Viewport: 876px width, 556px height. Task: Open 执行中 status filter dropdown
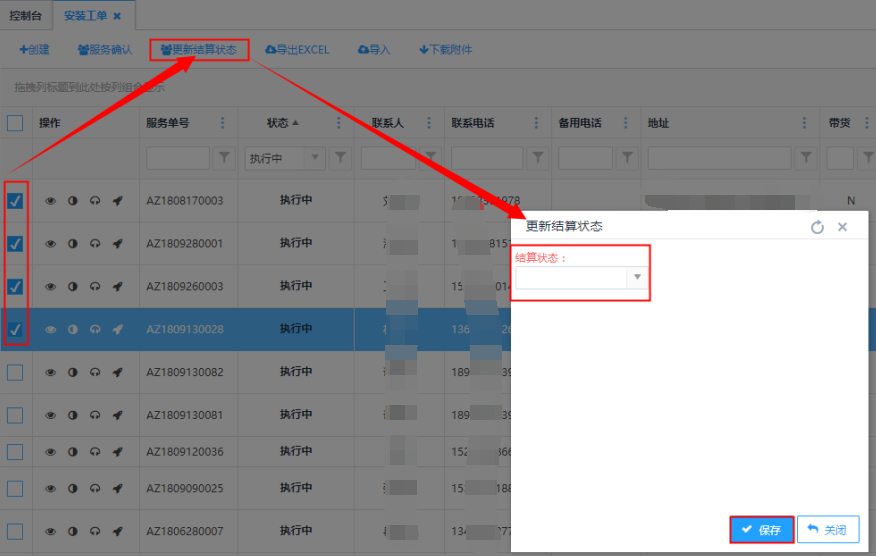[317, 158]
